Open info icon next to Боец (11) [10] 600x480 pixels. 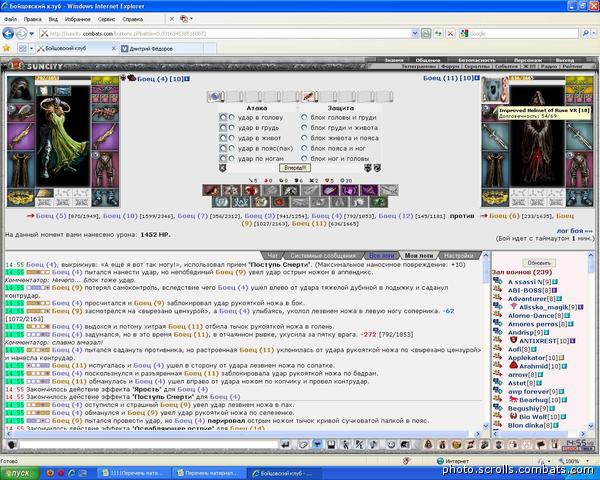point(477,78)
